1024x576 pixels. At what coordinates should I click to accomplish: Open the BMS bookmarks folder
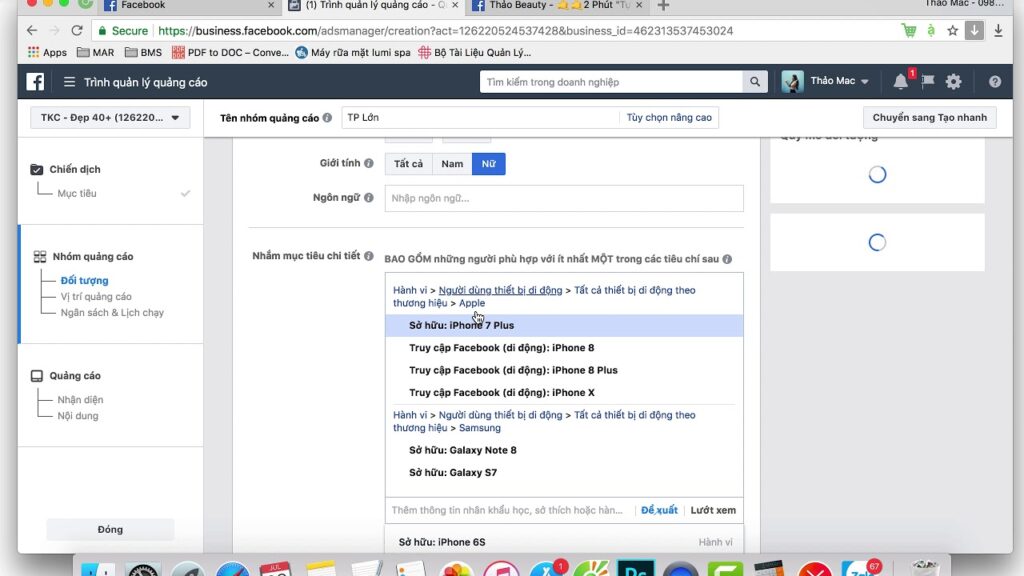pyautogui.click(x=143, y=52)
